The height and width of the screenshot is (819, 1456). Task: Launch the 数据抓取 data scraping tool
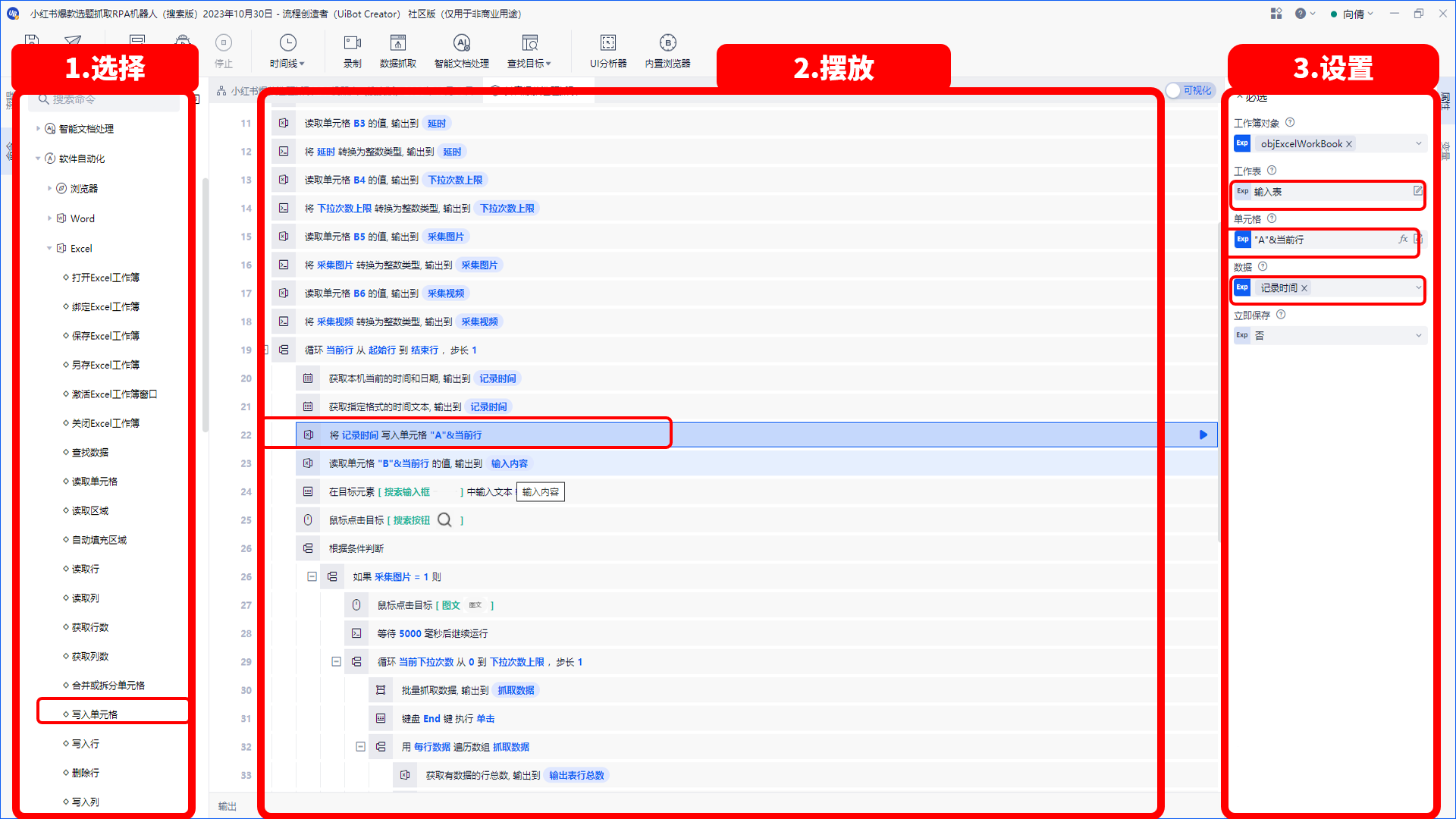tap(398, 50)
